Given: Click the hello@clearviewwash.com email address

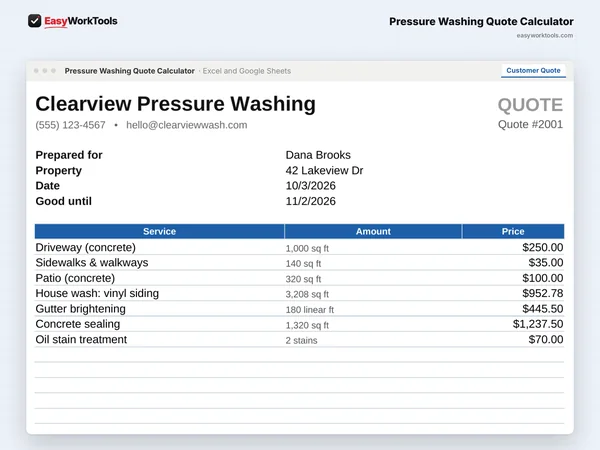Looking at the screenshot, I should [187, 125].
